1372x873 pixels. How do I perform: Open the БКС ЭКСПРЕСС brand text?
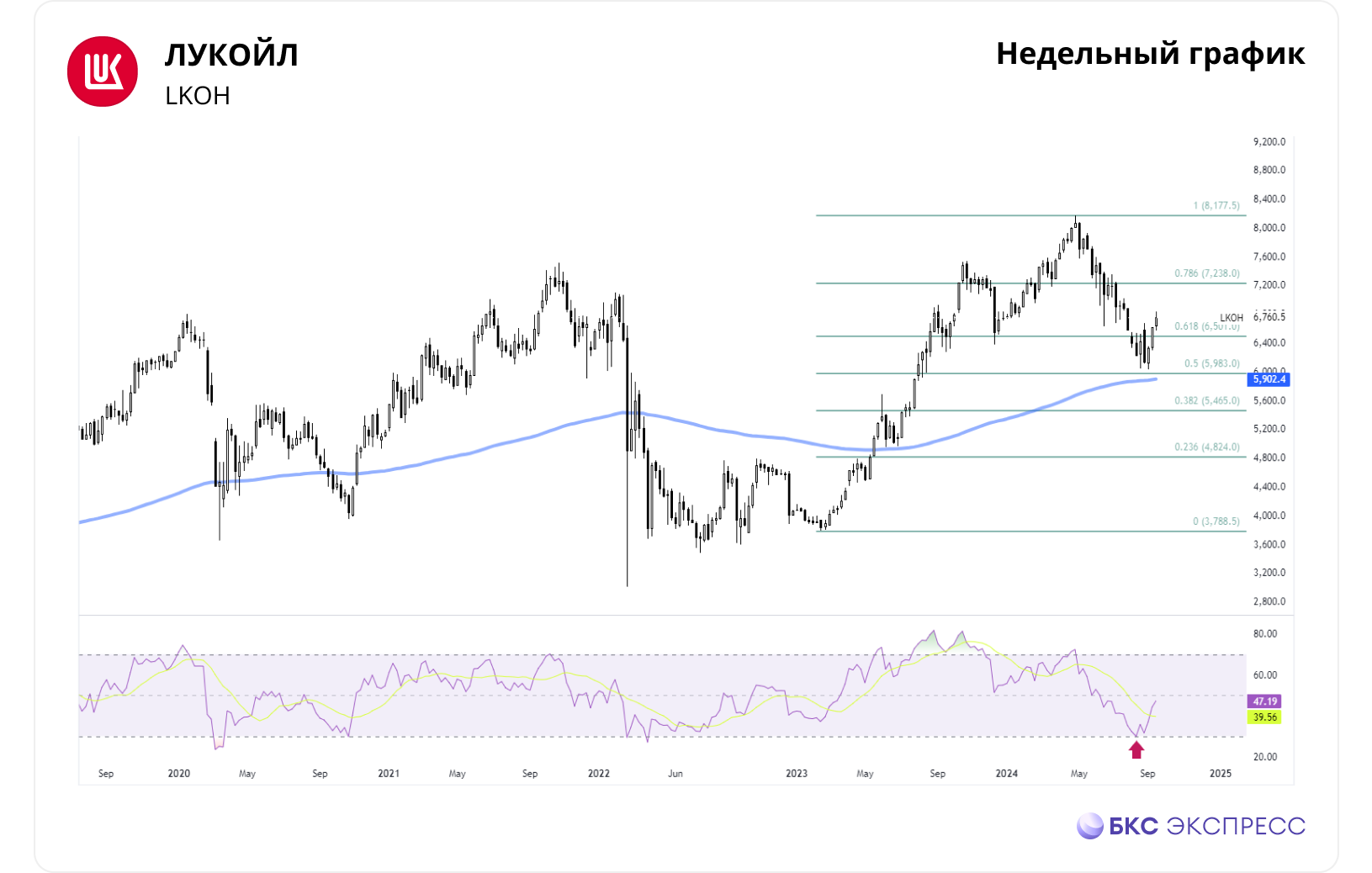click(1207, 826)
